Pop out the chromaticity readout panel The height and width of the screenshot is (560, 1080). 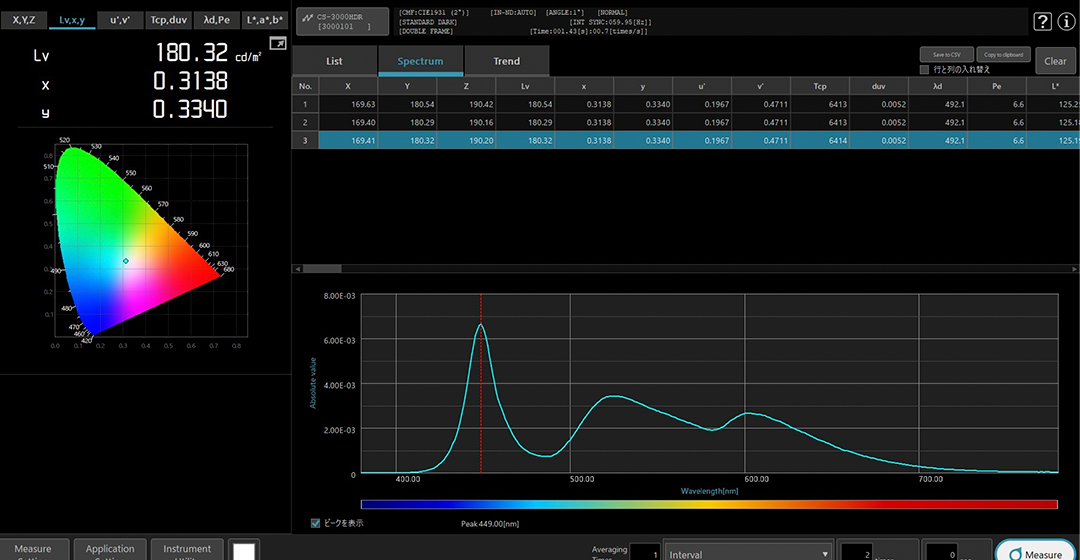pyautogui.click(x=278, y=43)
